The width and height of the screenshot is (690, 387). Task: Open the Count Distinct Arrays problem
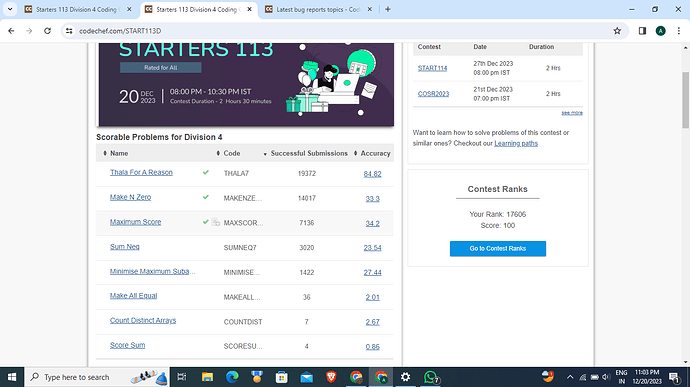[143, 321]
